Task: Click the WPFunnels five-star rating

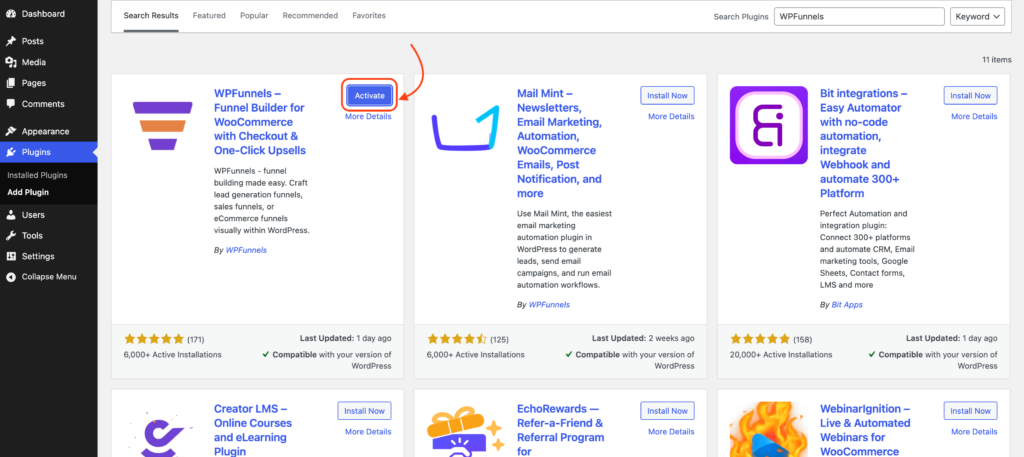Action: click(154, 339)
